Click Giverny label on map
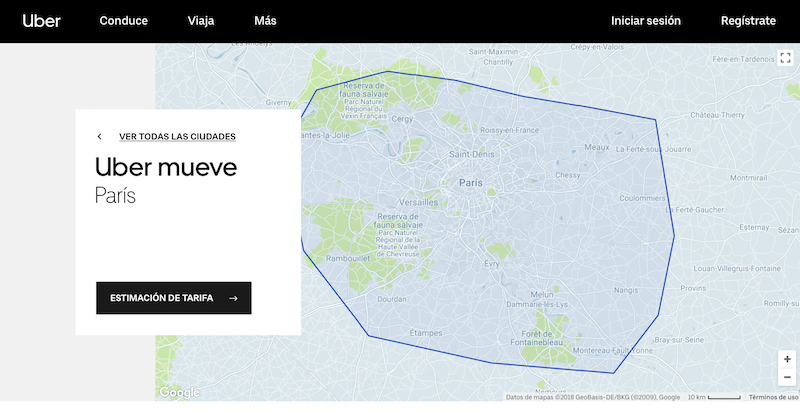Screen dimensions: 800x411 (x=279, y=102)
